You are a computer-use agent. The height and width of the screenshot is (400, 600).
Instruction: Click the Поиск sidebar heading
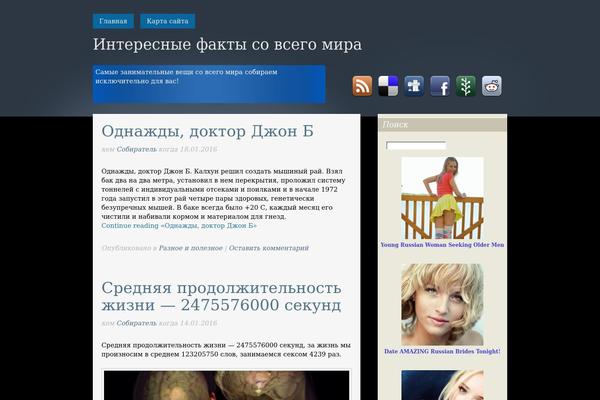[442, 125]
